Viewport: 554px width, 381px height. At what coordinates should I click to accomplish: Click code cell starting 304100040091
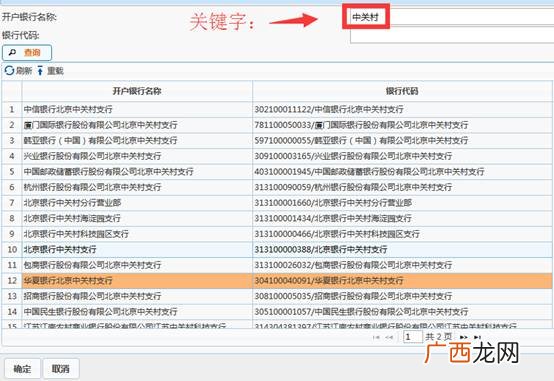pyautogui.click(x=402, y=281)
